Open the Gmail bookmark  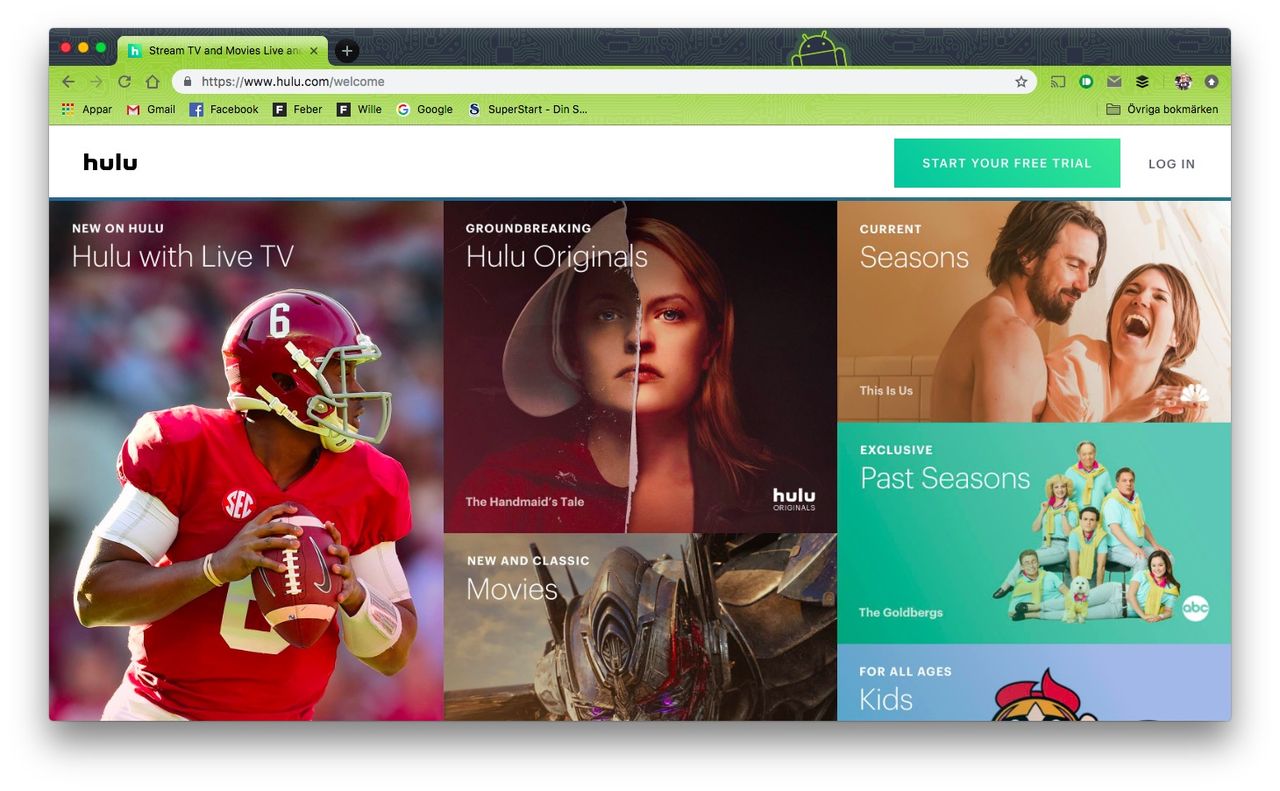pyautogui.click(x=150, y=109)
